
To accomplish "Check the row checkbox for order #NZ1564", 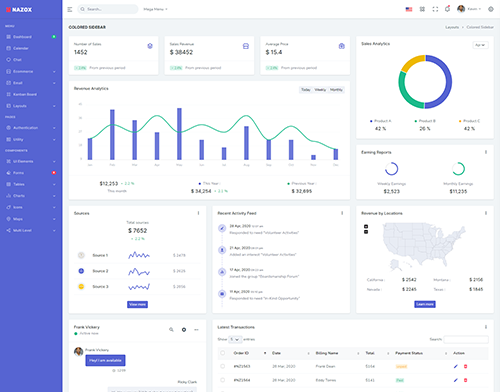I will [223, 380].
